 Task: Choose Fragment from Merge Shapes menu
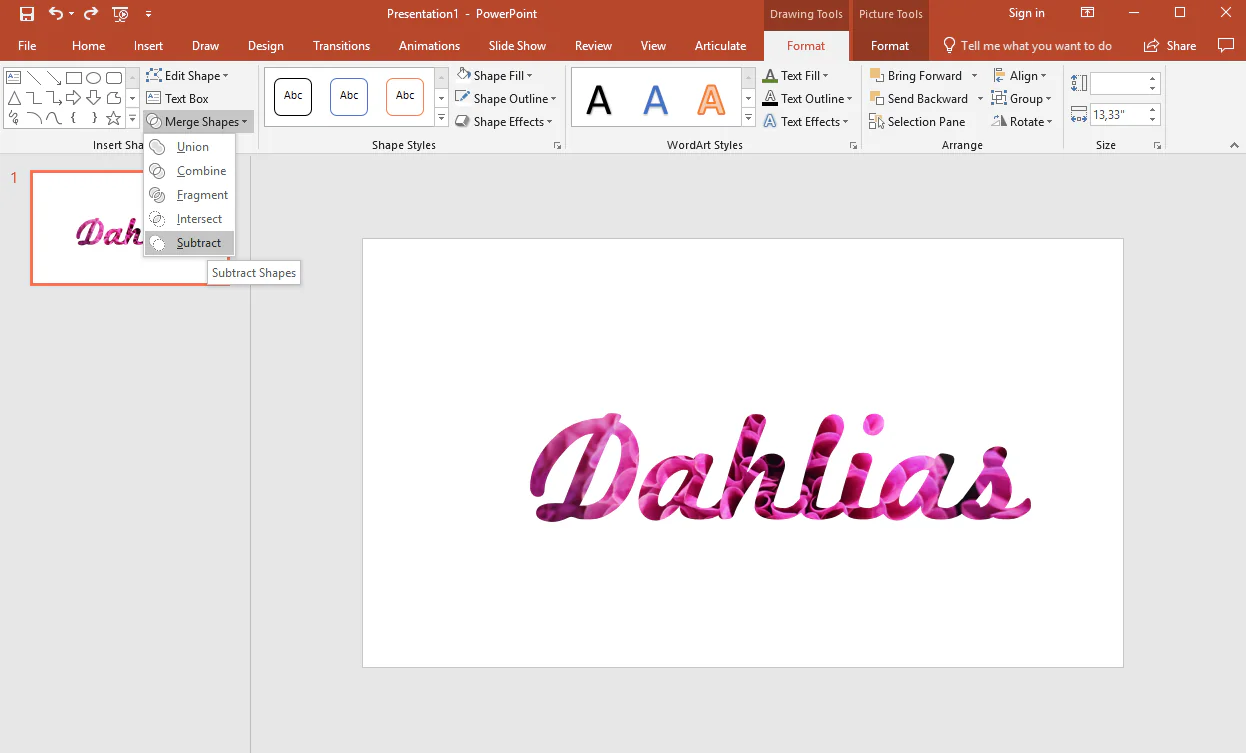(x=189, y=194)
